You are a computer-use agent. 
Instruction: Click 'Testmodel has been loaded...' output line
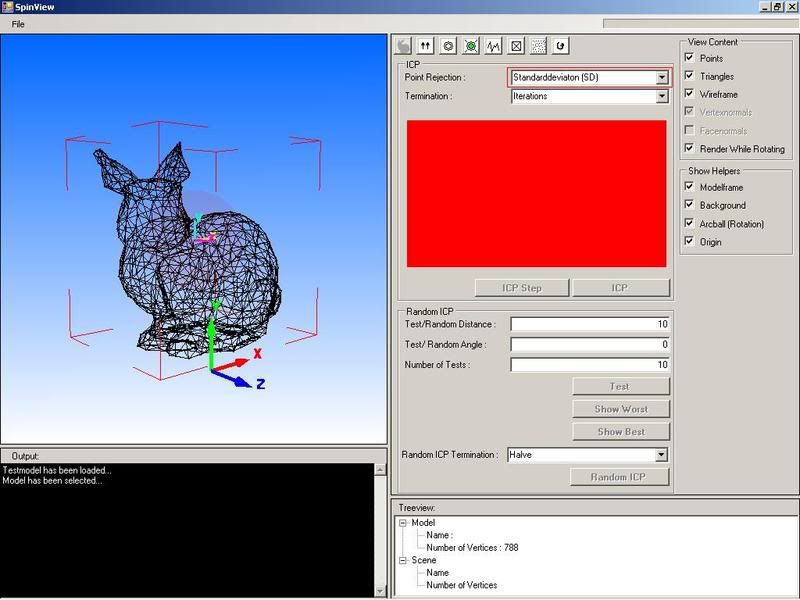tap(57, 470)
